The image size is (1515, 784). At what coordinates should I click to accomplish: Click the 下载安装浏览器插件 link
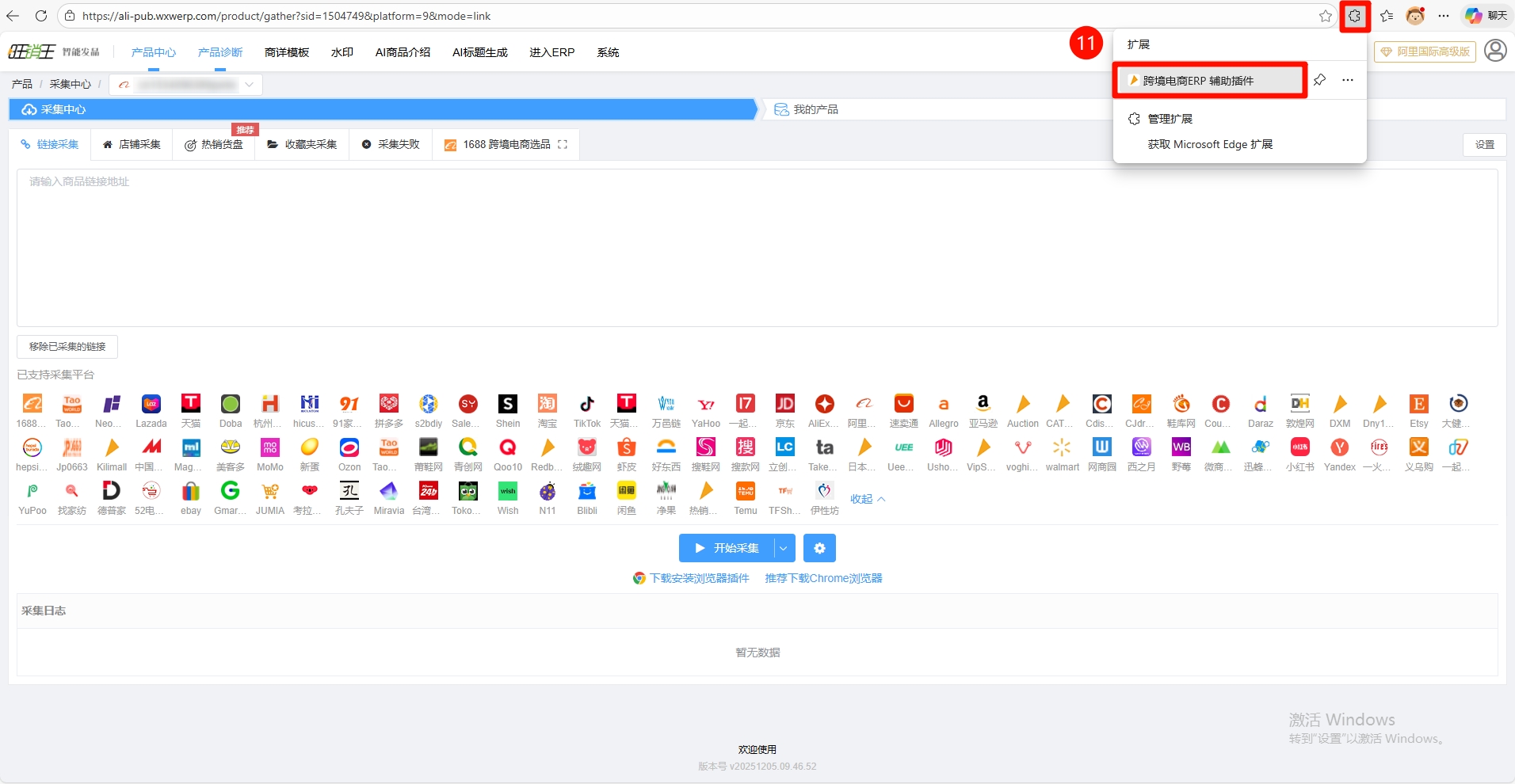(x=699, y=578)
